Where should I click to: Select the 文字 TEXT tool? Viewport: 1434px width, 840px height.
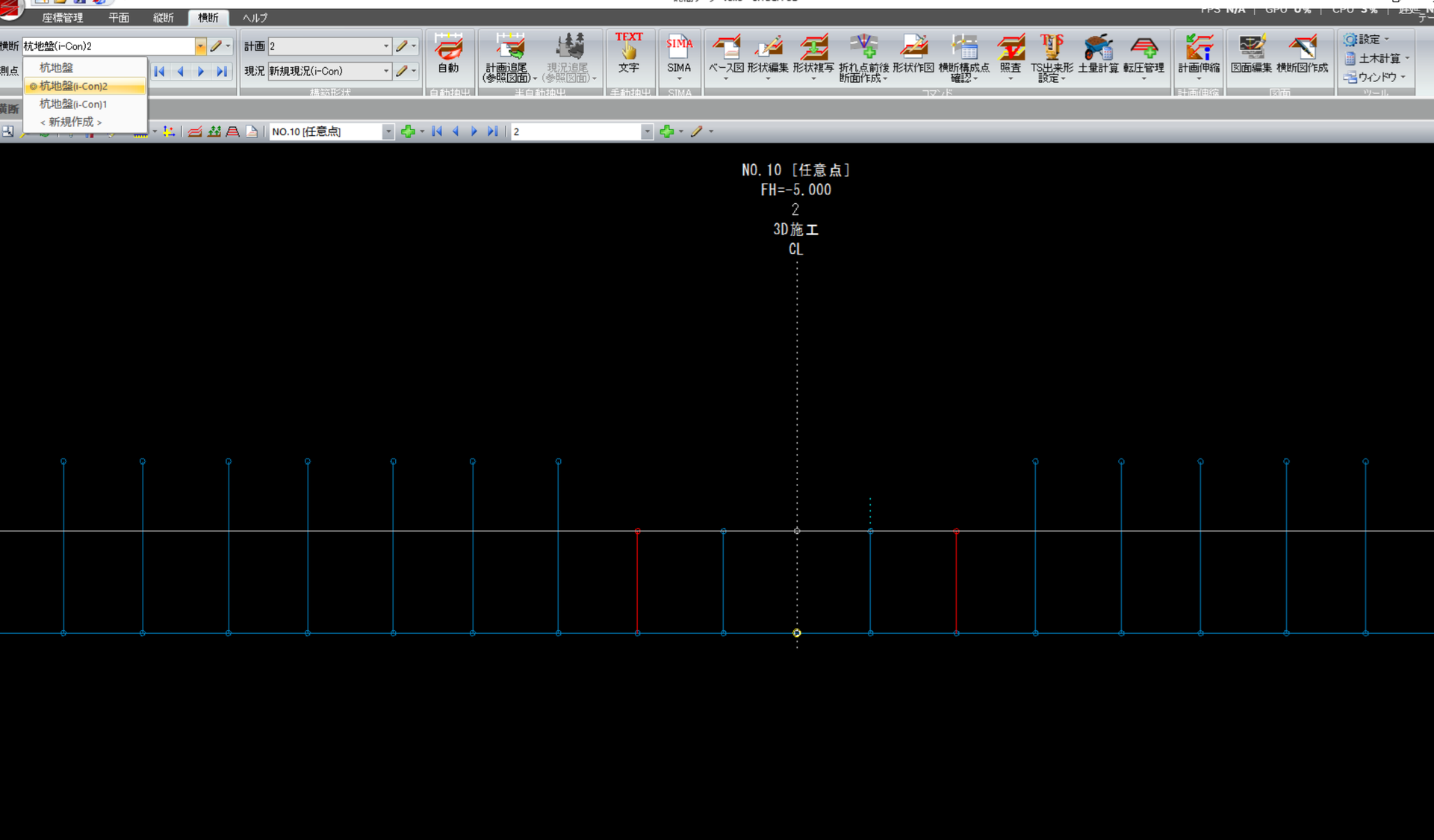coord(629,54)
